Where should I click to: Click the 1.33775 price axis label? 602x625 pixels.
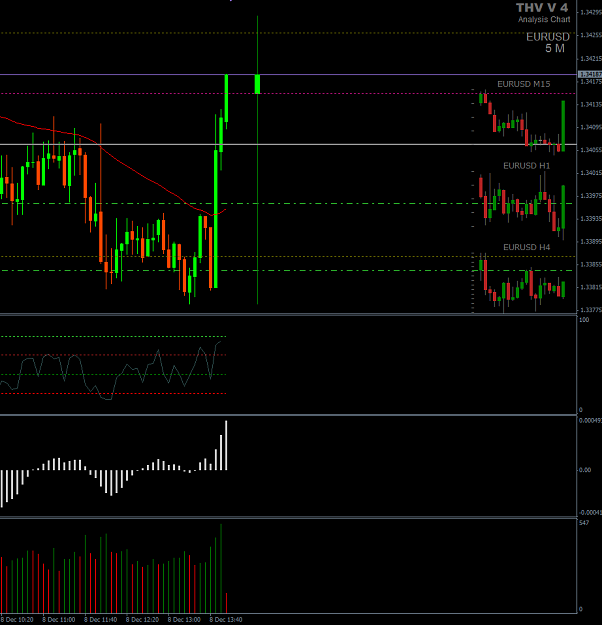[x=591, y=310]
